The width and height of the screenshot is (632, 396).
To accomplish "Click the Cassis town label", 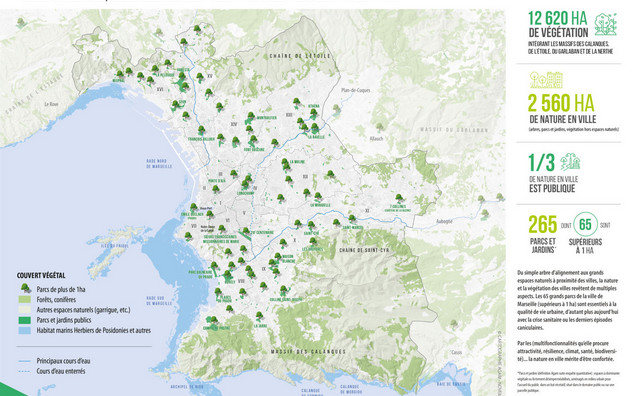I will (456, 352).
